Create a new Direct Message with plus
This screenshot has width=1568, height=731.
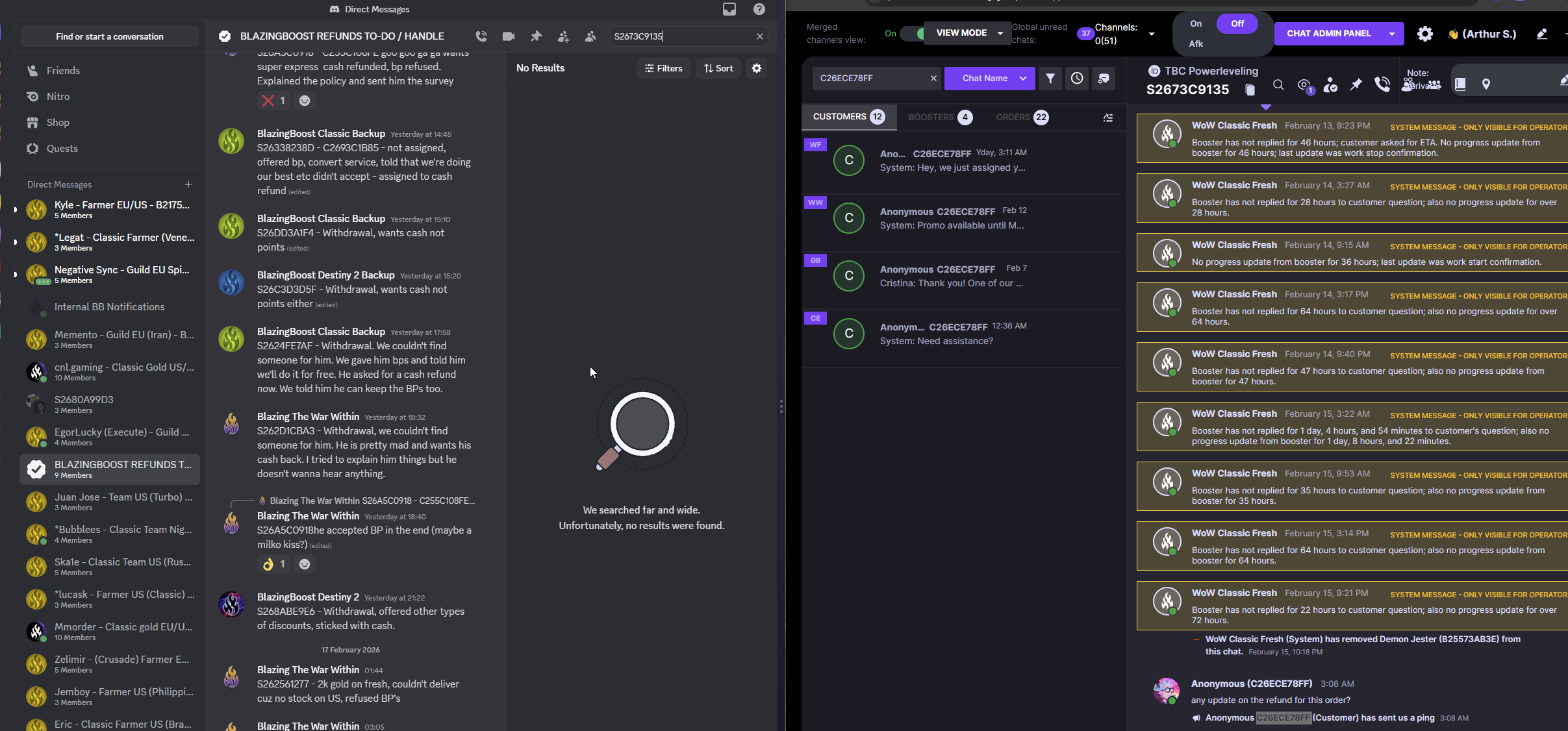pos(188,184)
